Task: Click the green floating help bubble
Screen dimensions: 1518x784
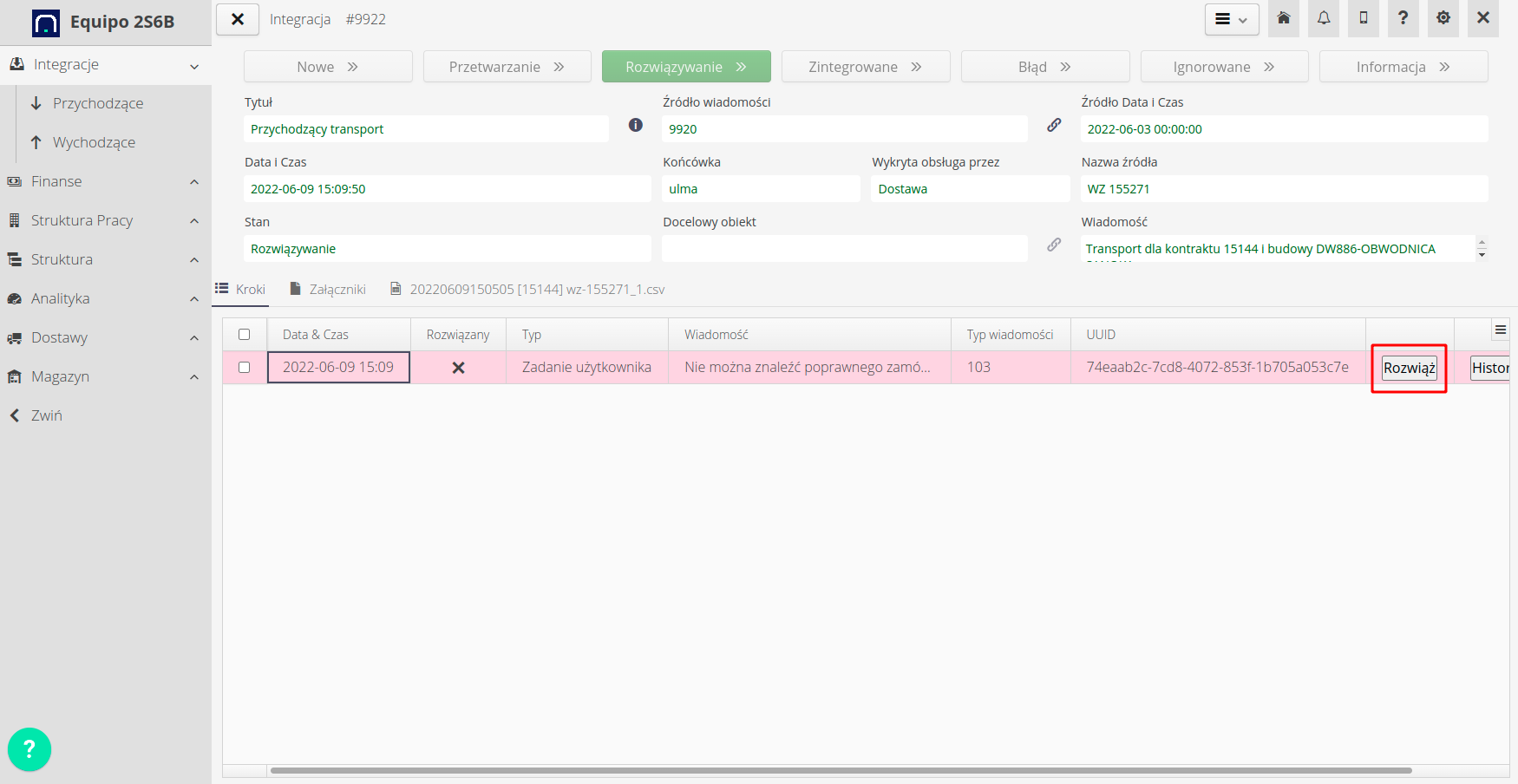Action: [29, 748]
